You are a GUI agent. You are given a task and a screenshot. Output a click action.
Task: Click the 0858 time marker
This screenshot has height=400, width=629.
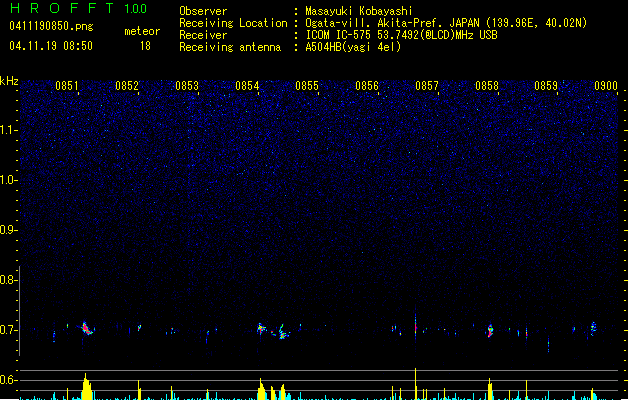487,86
